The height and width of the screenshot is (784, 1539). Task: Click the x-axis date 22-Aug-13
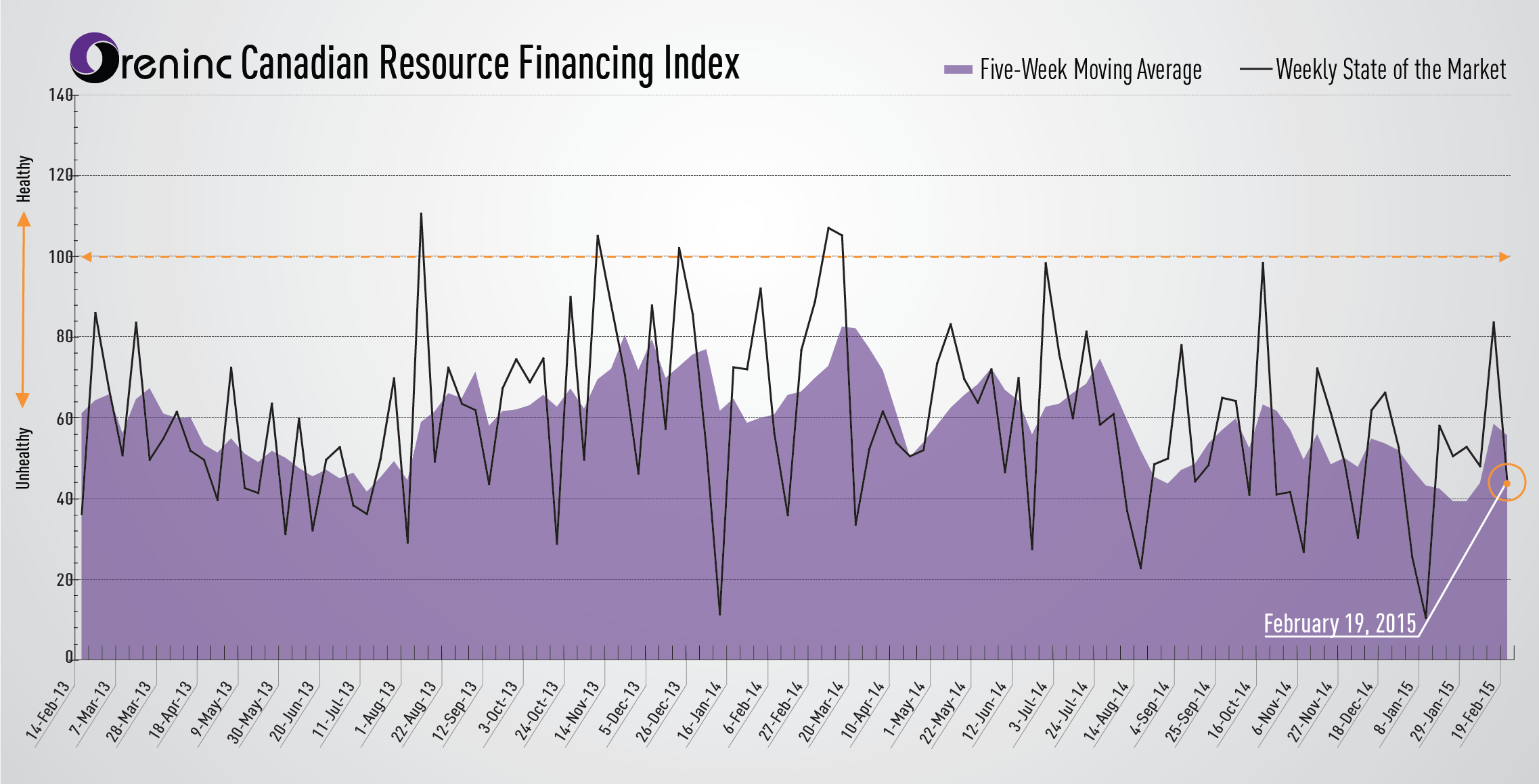[x=414, y=712]
